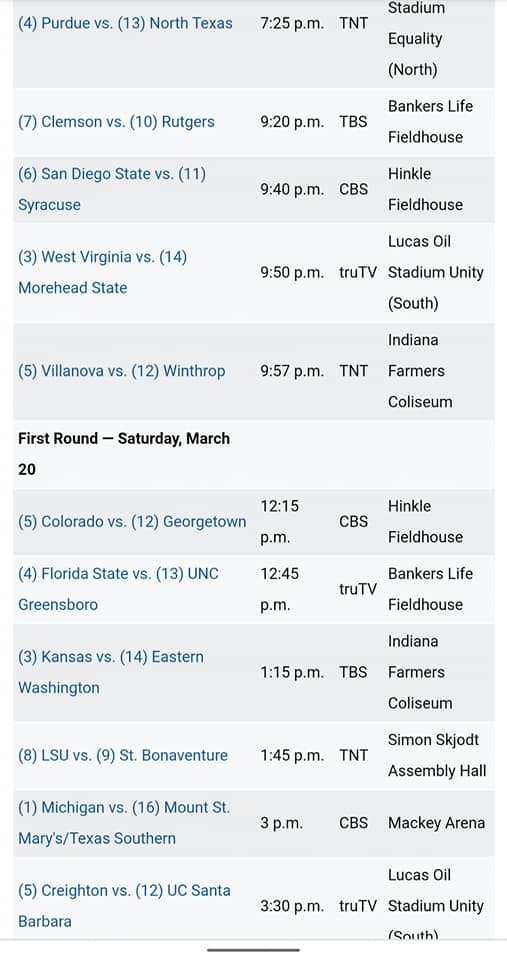Open West Virginia vs. Morehead State link
Image resolution: width=507 pixels, height=960 pixels.
pos(103,272)
